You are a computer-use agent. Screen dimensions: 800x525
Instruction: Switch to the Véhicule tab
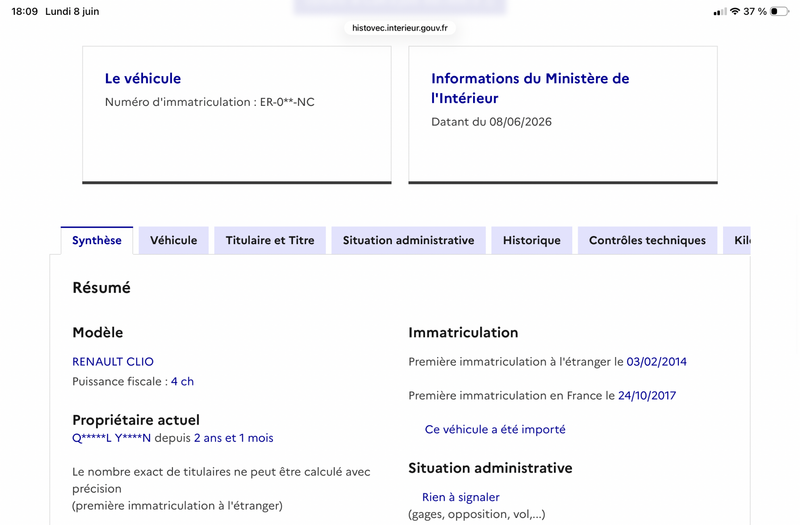click(x=173, y=240)
